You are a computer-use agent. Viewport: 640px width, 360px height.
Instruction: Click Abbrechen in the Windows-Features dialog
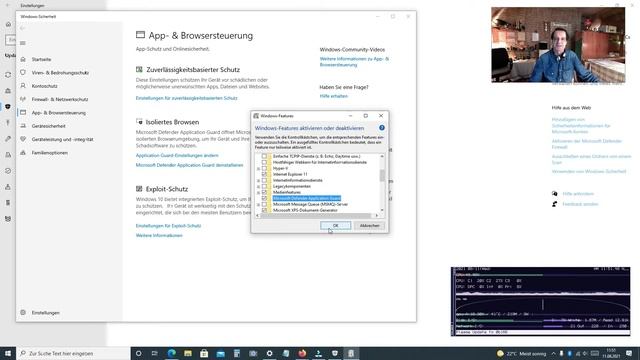(x=369, y=226)
